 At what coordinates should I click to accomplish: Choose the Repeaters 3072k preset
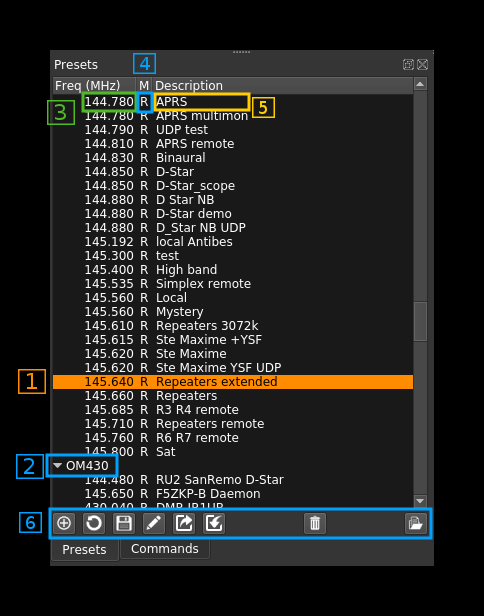click(x=233, y=326)
